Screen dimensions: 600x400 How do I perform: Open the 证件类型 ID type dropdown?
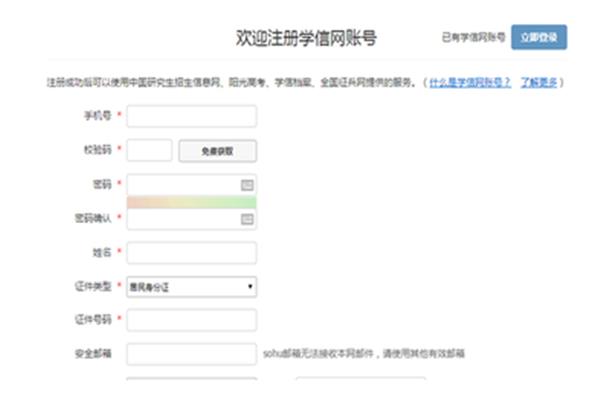click(x=192, y=287)
